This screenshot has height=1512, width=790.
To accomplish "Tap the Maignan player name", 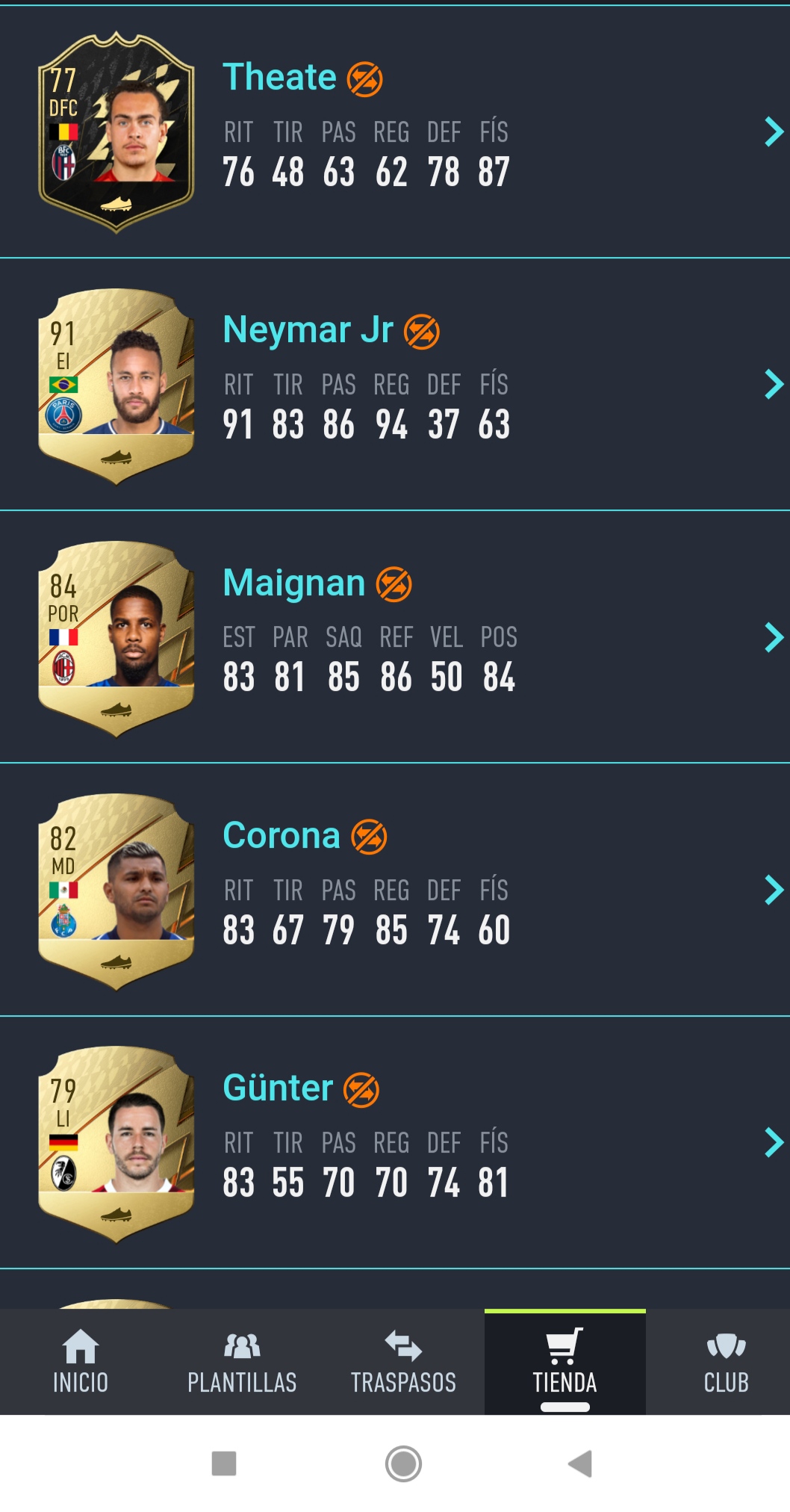I will tap(294, 583).
